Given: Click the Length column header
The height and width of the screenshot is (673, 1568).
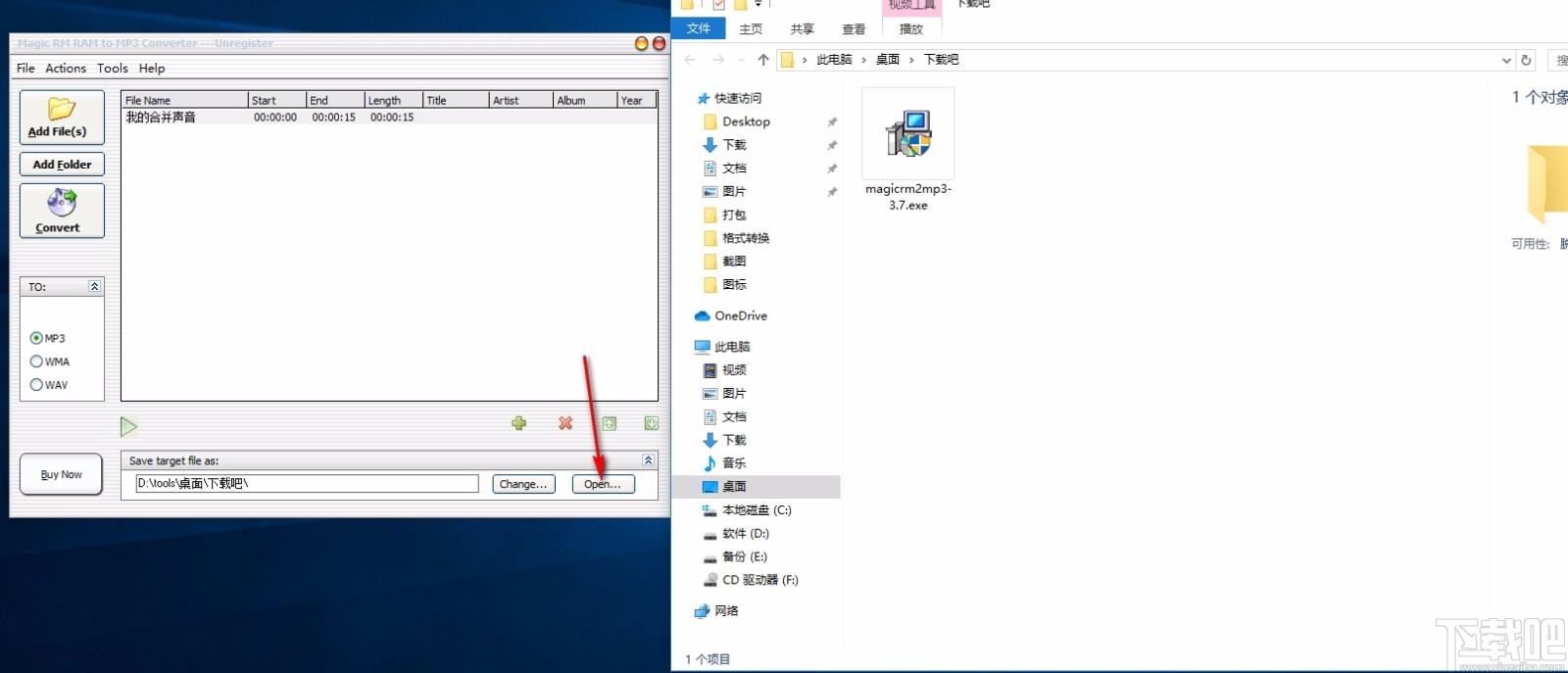Looking at the screenshot, I should (x=393, y=100).
